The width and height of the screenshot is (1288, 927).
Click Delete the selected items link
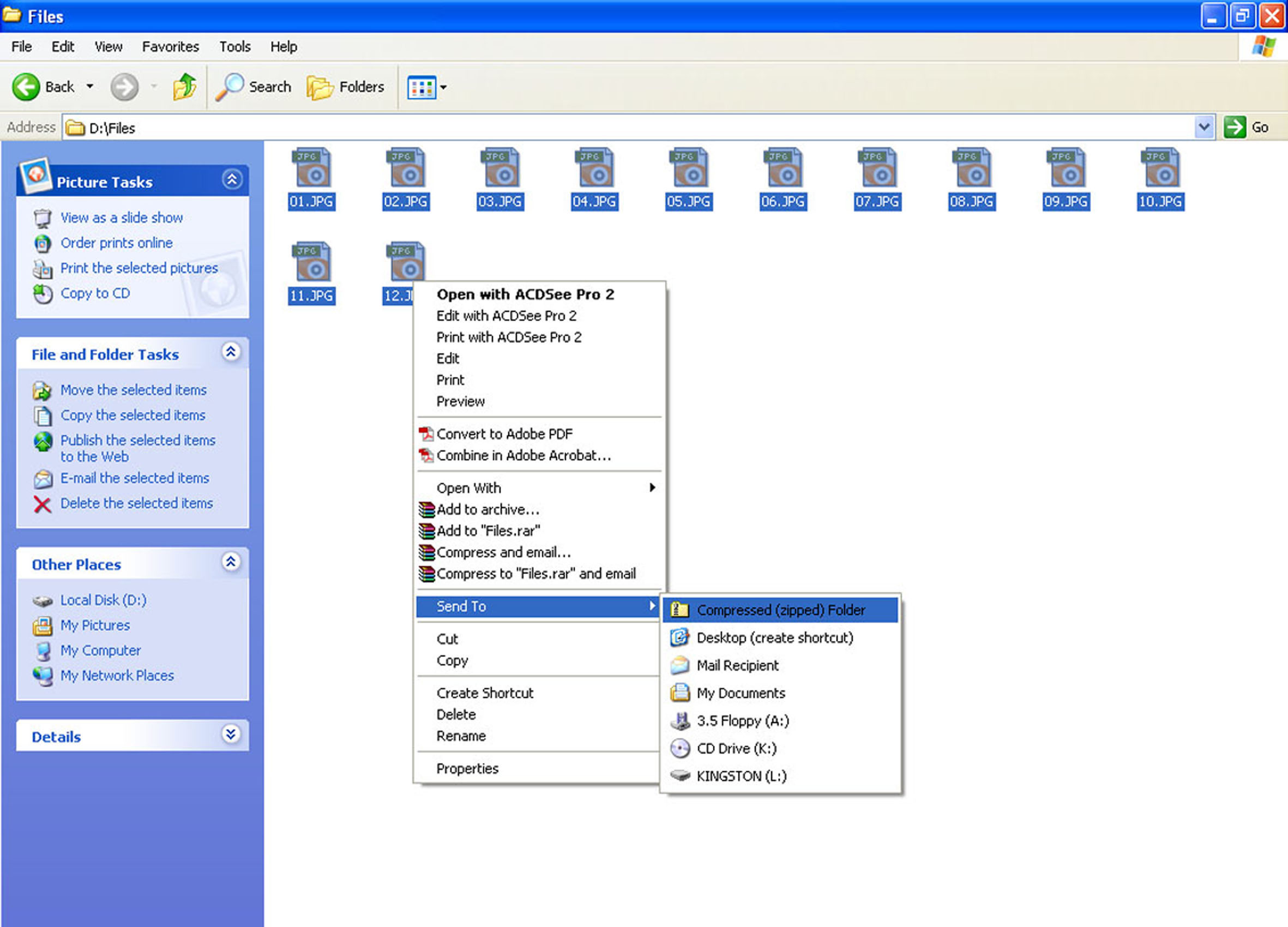136,503
